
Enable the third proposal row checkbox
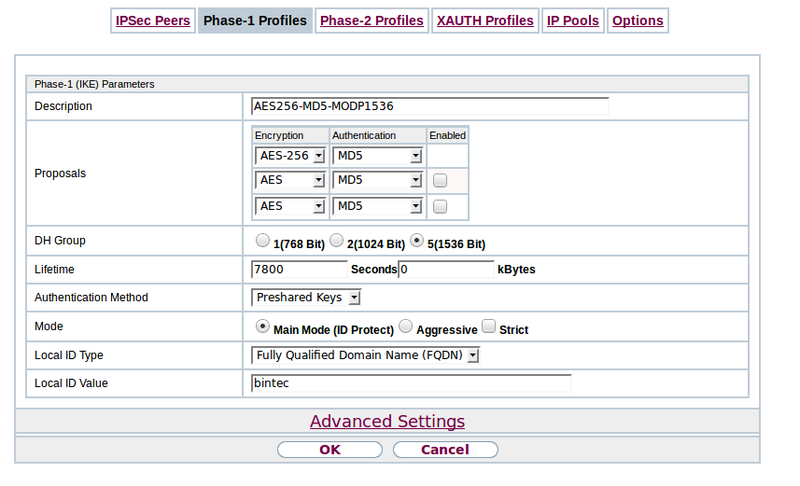pos(440,207)
